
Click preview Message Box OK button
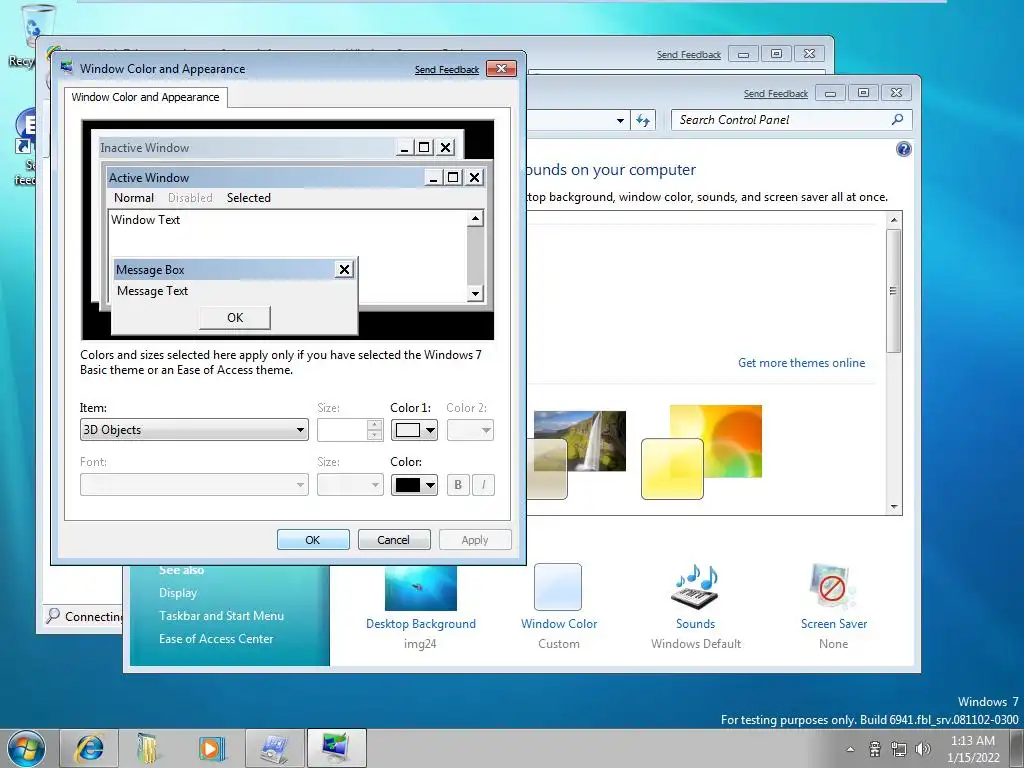coord(234,317)
